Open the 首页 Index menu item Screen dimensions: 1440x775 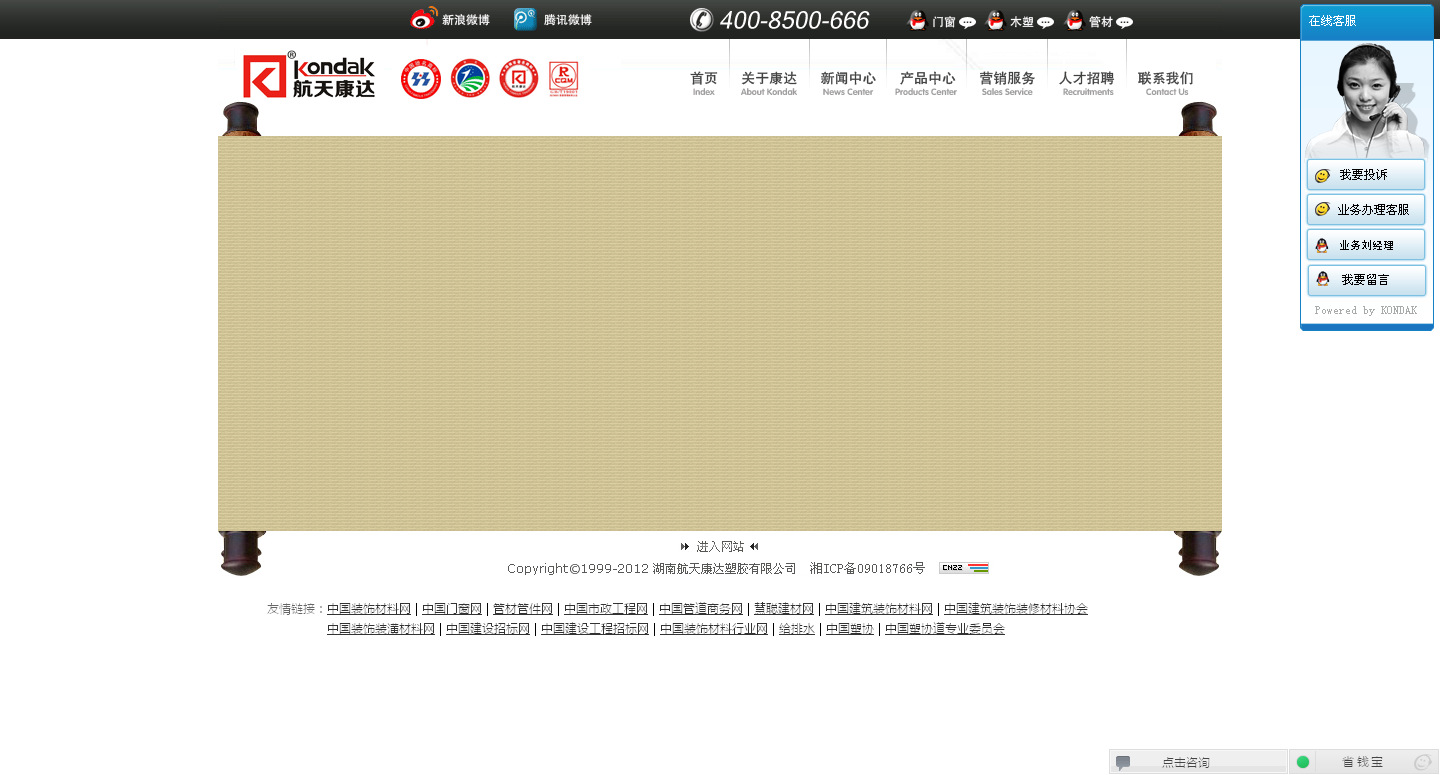click(x=704, y=83)
